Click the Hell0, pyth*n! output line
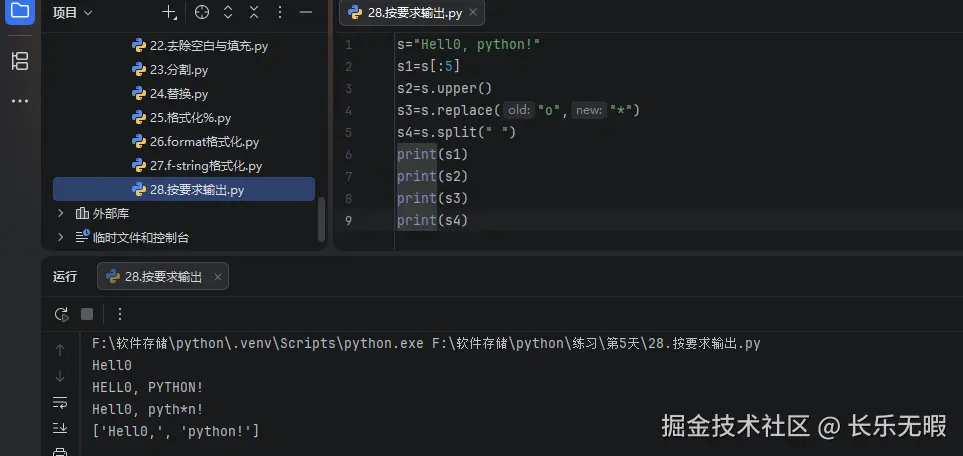 click(147, 409)
